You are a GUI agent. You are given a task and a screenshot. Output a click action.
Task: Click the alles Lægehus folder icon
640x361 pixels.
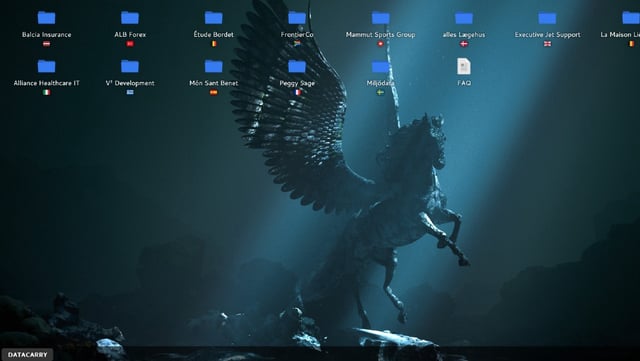[464, 18]
